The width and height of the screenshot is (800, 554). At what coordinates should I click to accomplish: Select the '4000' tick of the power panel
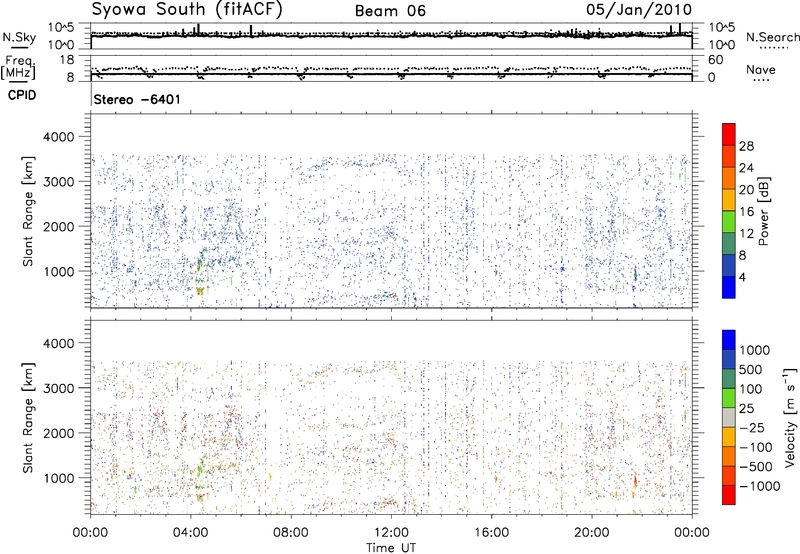pos(59,137)
